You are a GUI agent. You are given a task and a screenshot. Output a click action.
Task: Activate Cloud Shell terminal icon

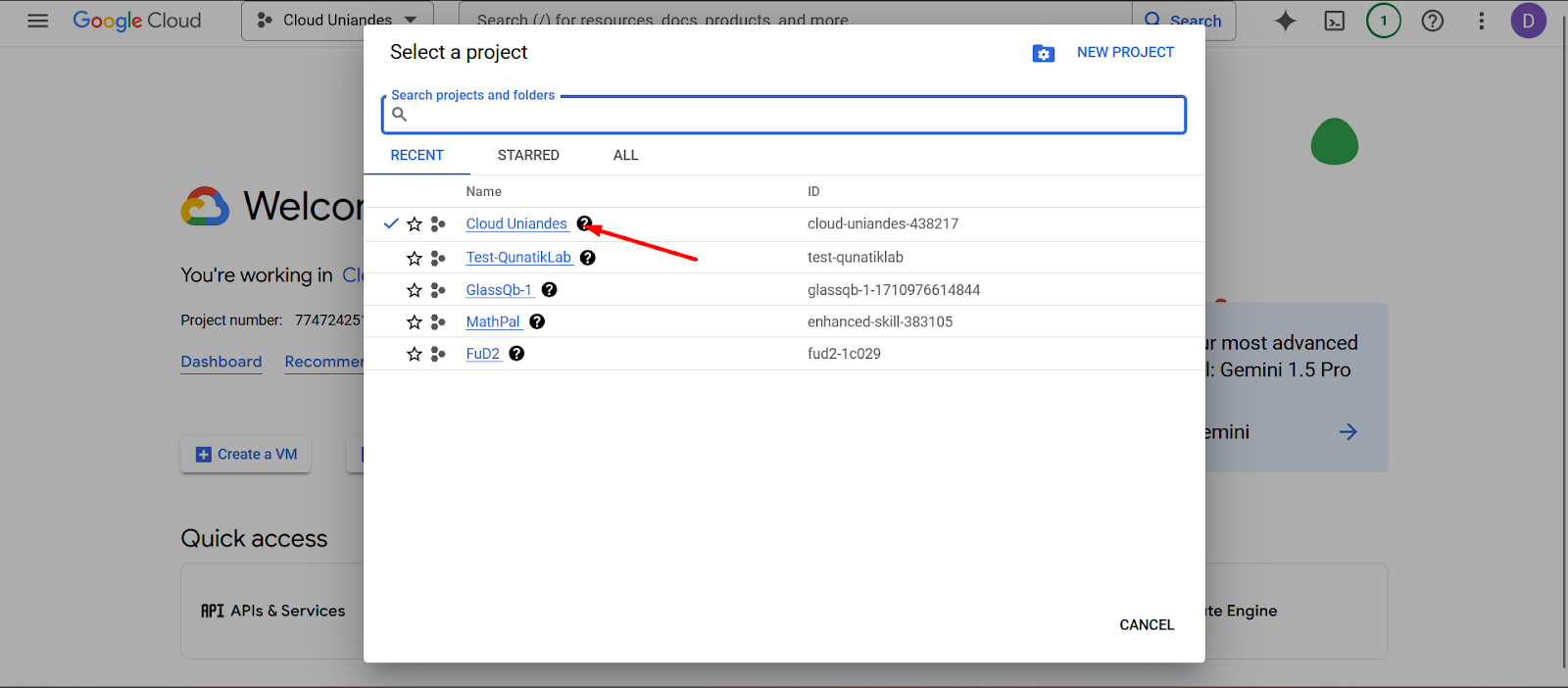click(1335, 21)
